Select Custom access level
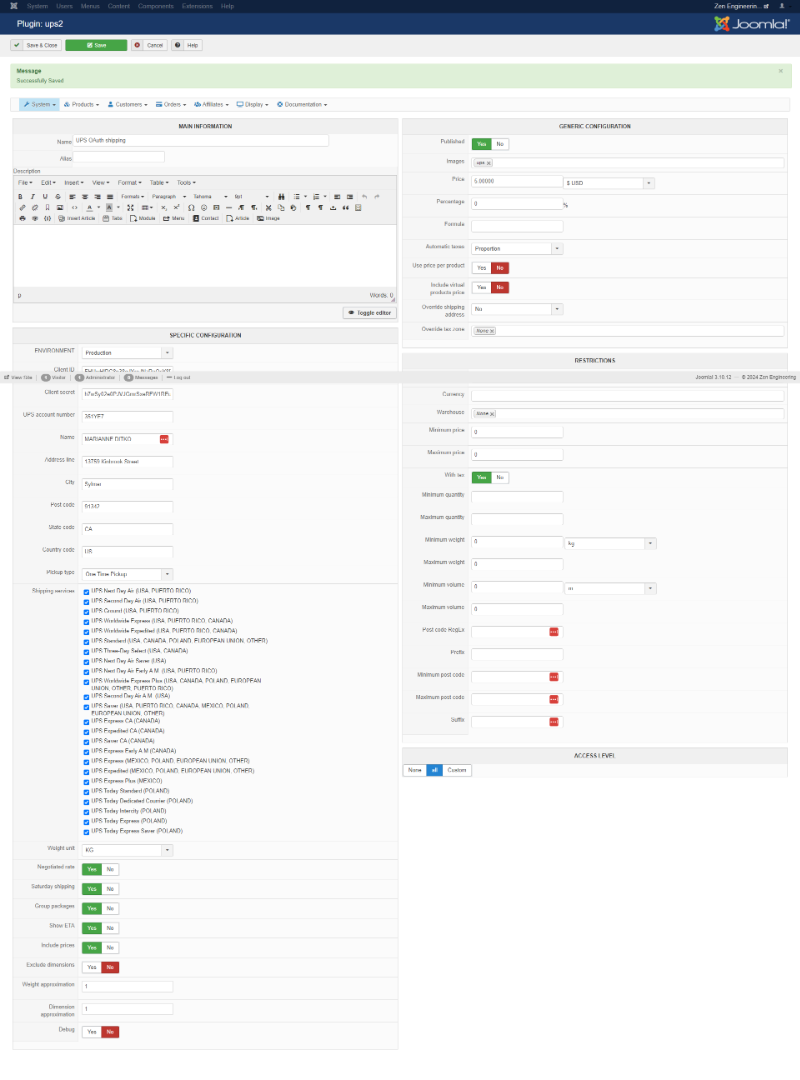 tap(457, 770)
